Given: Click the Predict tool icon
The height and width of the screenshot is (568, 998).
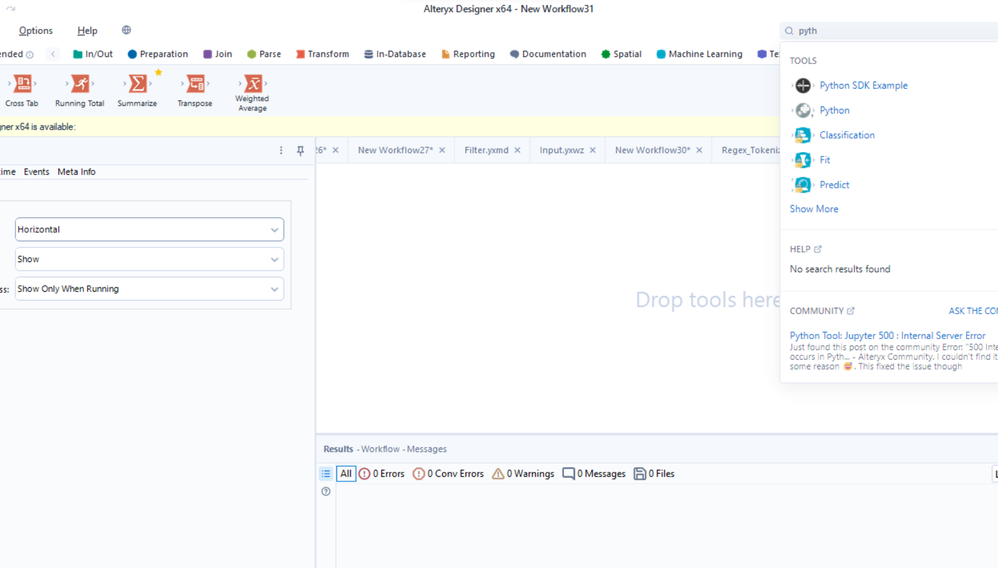Looking at the screenshot, I should pos(803,185).
